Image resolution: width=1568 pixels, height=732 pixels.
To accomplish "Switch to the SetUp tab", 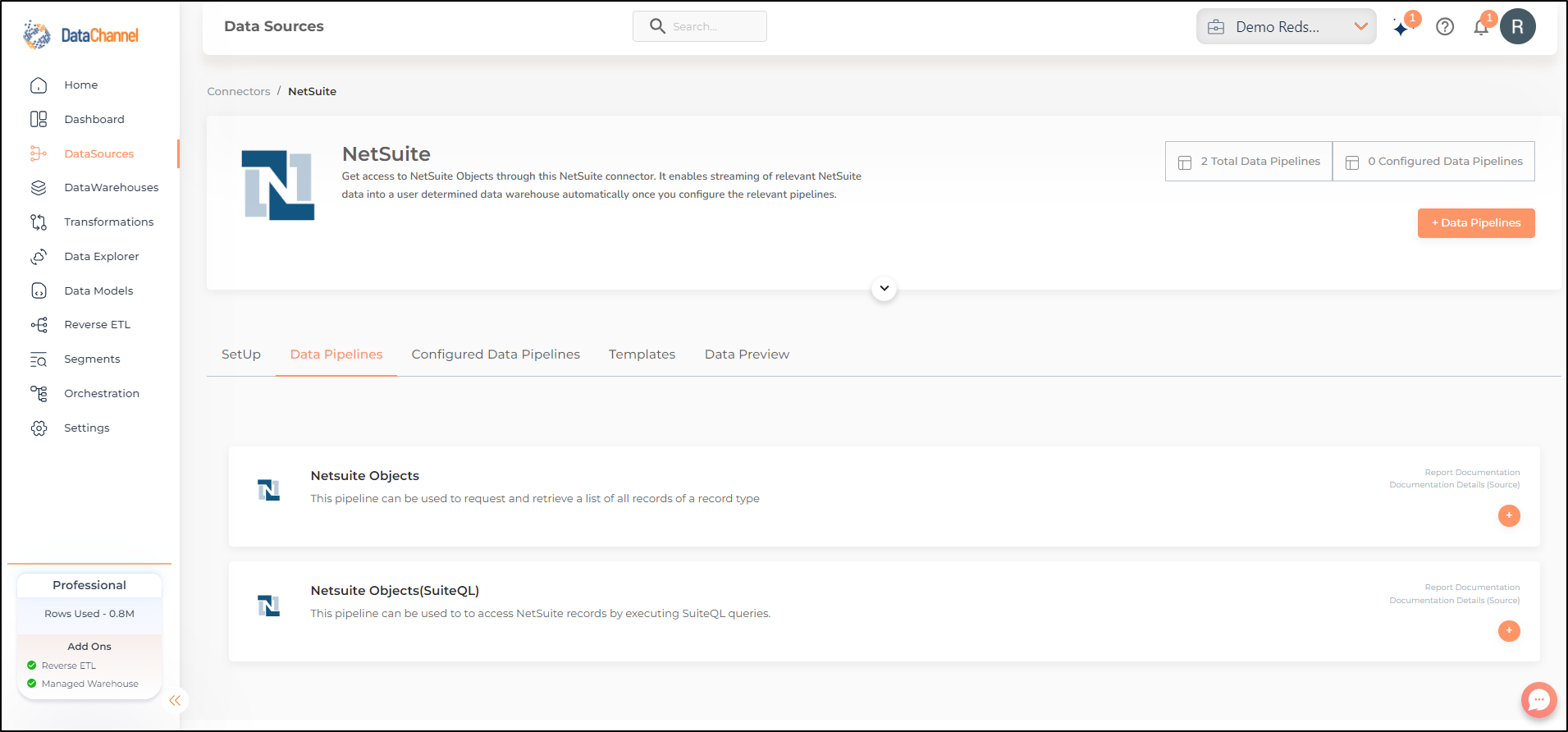I will click(241, 355).
